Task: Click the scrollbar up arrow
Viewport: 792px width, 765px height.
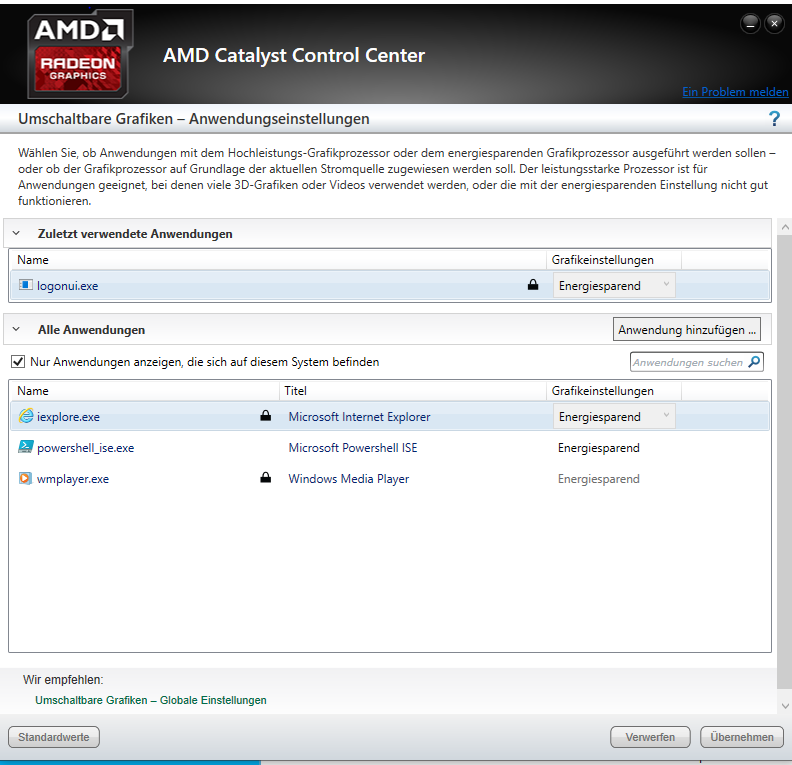Action: click(785, 228)
